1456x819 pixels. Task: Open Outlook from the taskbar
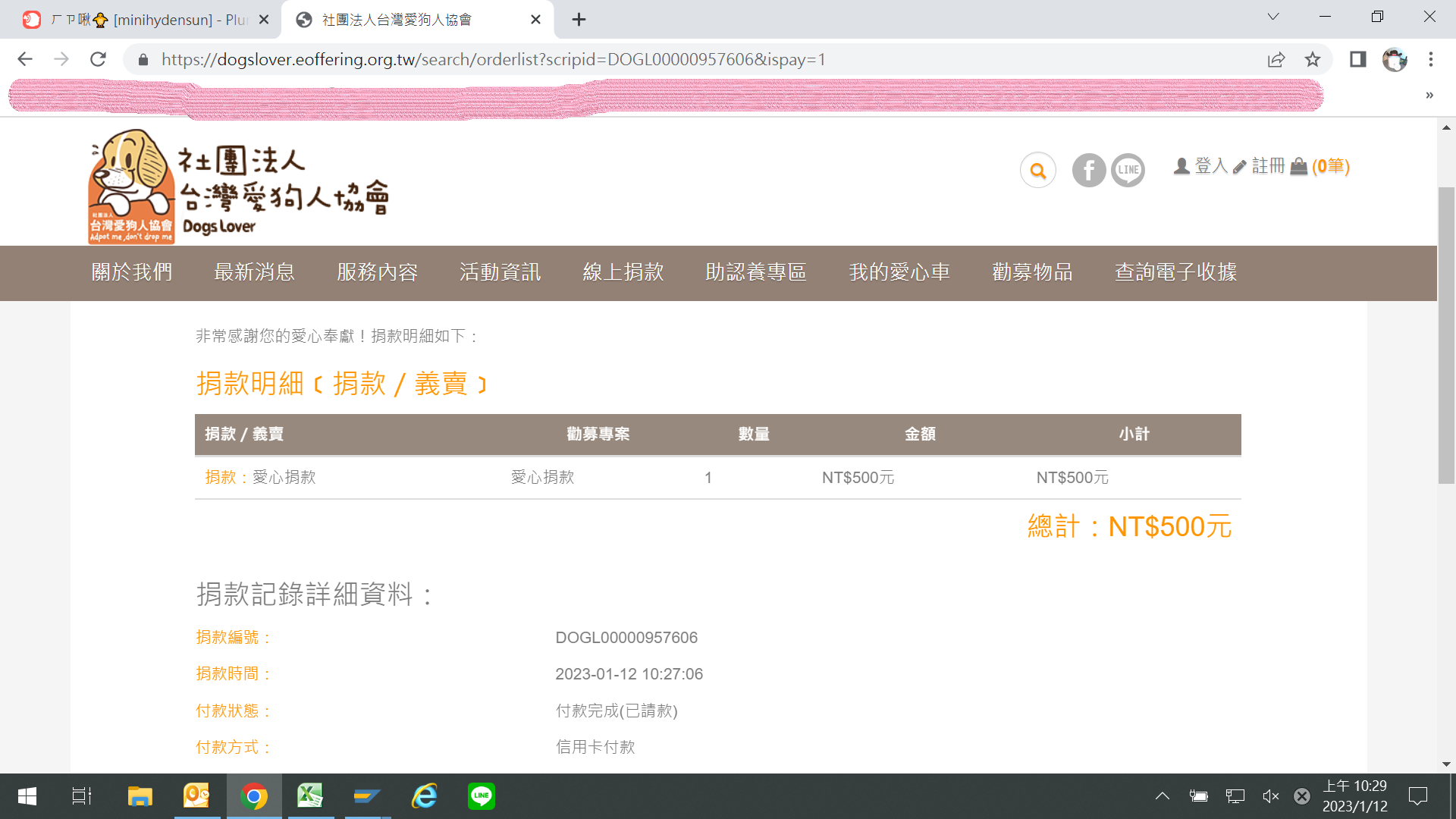point(196,796)
